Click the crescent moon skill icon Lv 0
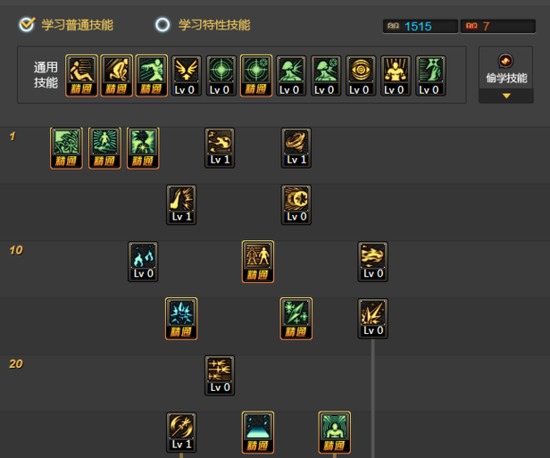Image resolution: width=550 pixels, height=458 pixels. point(296,205)
